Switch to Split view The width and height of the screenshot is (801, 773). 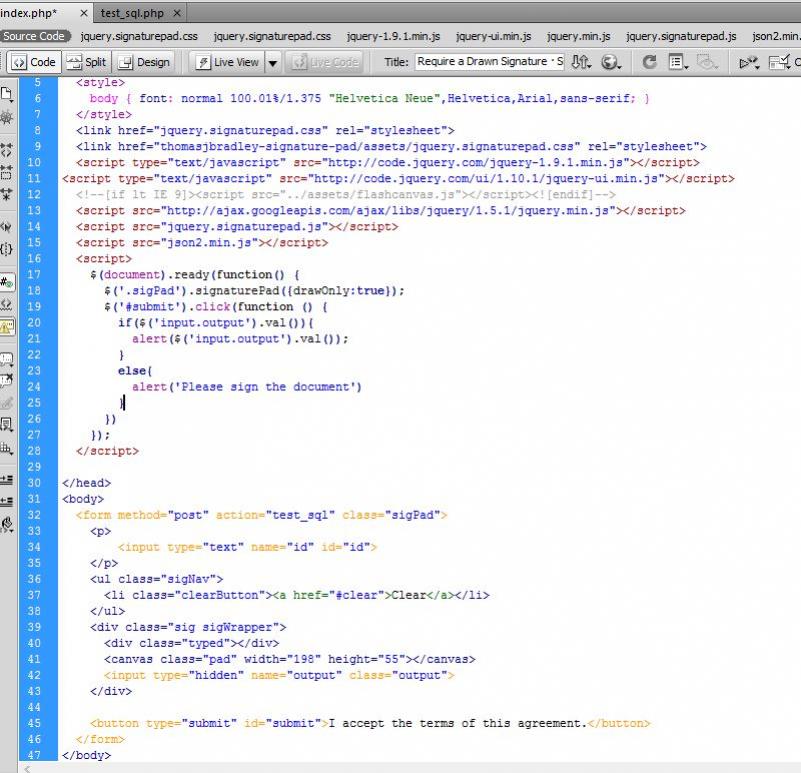(87, 62)
